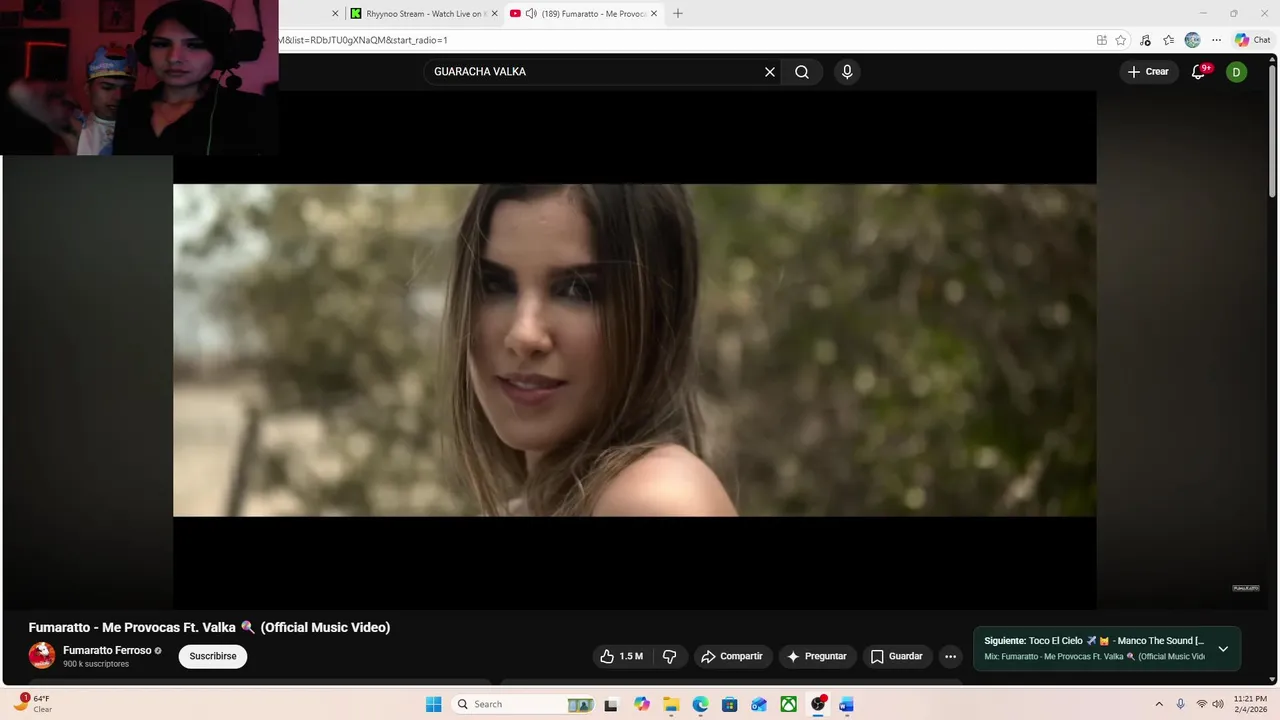The width and height of the screenshot is (1280, 720).
Task: Save video with the Guardar button
Action: pyautogui.click(x=896, y=657)
